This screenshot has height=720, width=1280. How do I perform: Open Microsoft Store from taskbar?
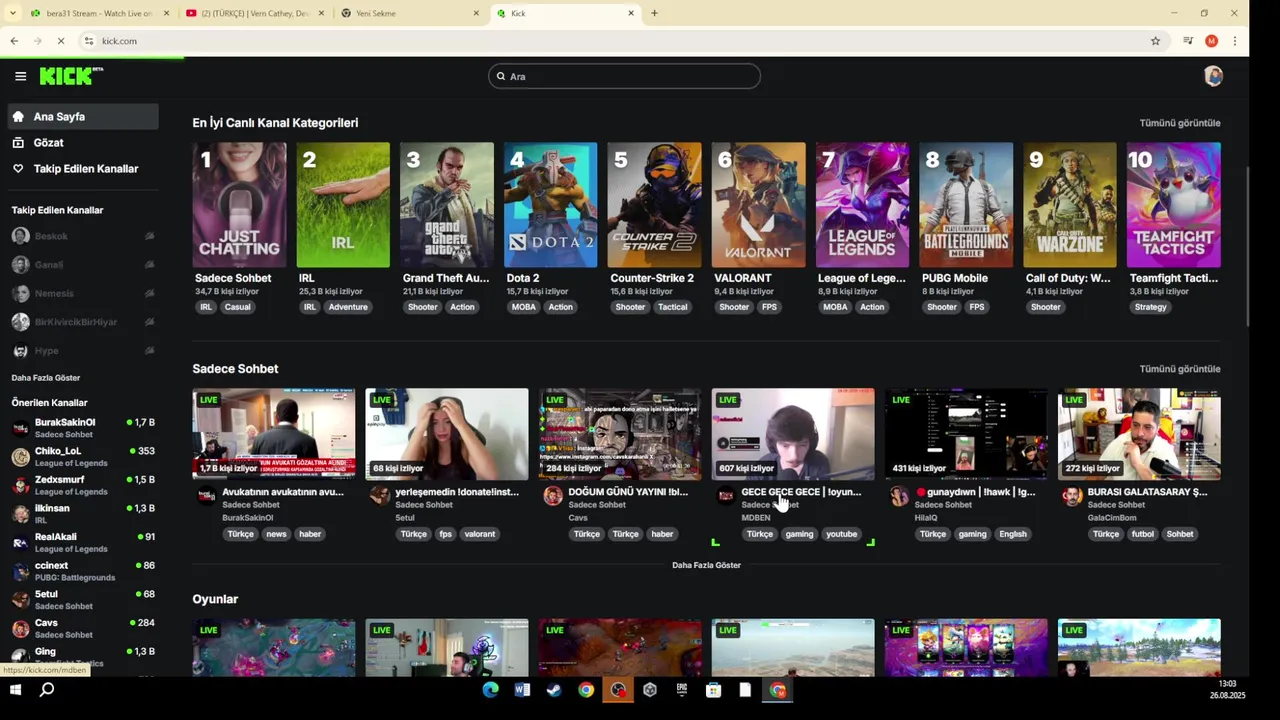tap(713, 690)
